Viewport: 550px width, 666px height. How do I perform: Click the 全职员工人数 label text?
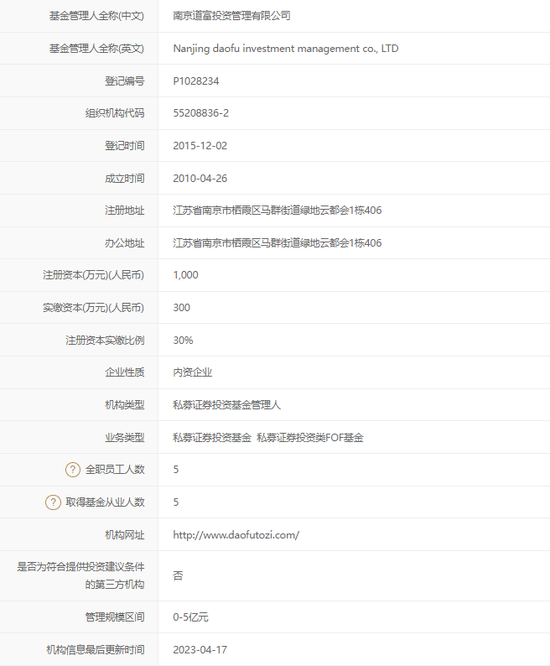click(x=115, y=469)
